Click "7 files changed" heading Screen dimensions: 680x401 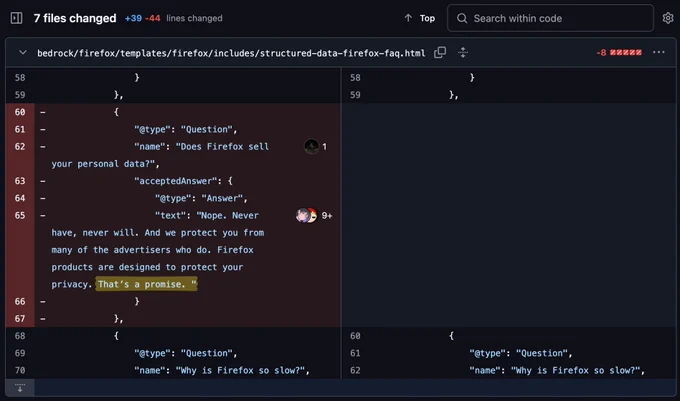(75, 18)
